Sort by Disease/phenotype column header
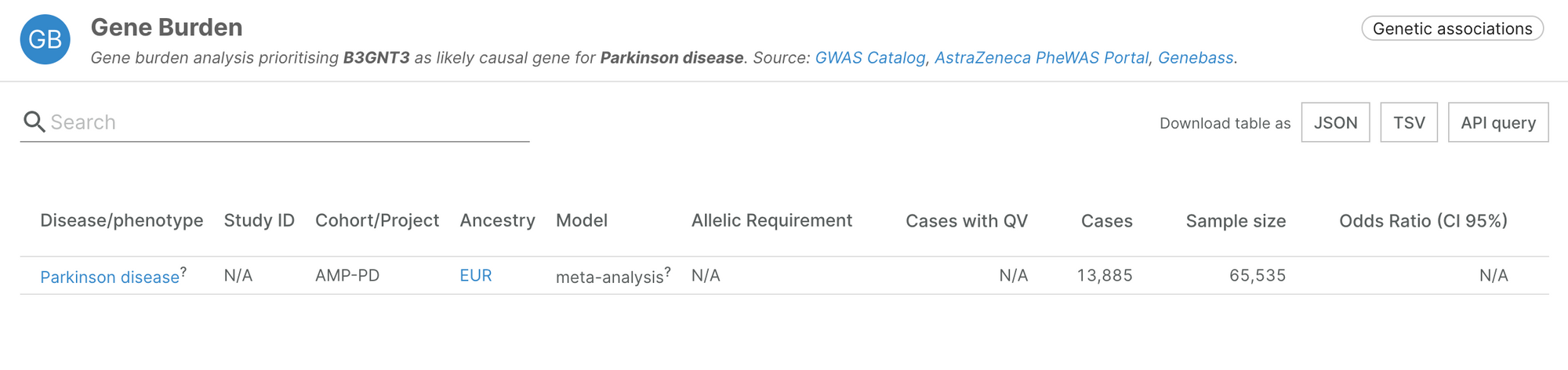 [x=122, y=220]
